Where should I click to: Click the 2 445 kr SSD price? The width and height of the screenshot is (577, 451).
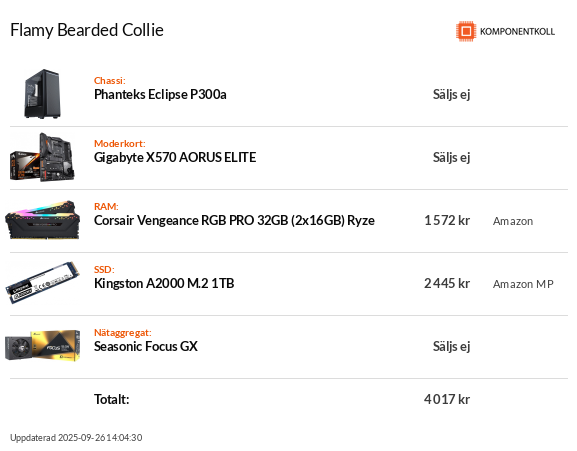click(x=447, y=283)
